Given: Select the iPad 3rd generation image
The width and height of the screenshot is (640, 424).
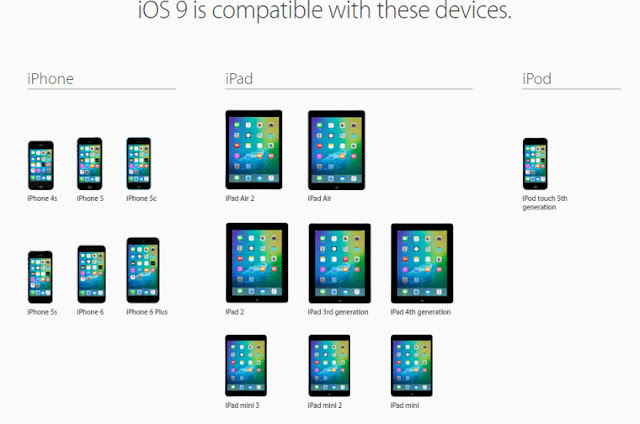Looking at the screenshot, I should coord(340,263).
